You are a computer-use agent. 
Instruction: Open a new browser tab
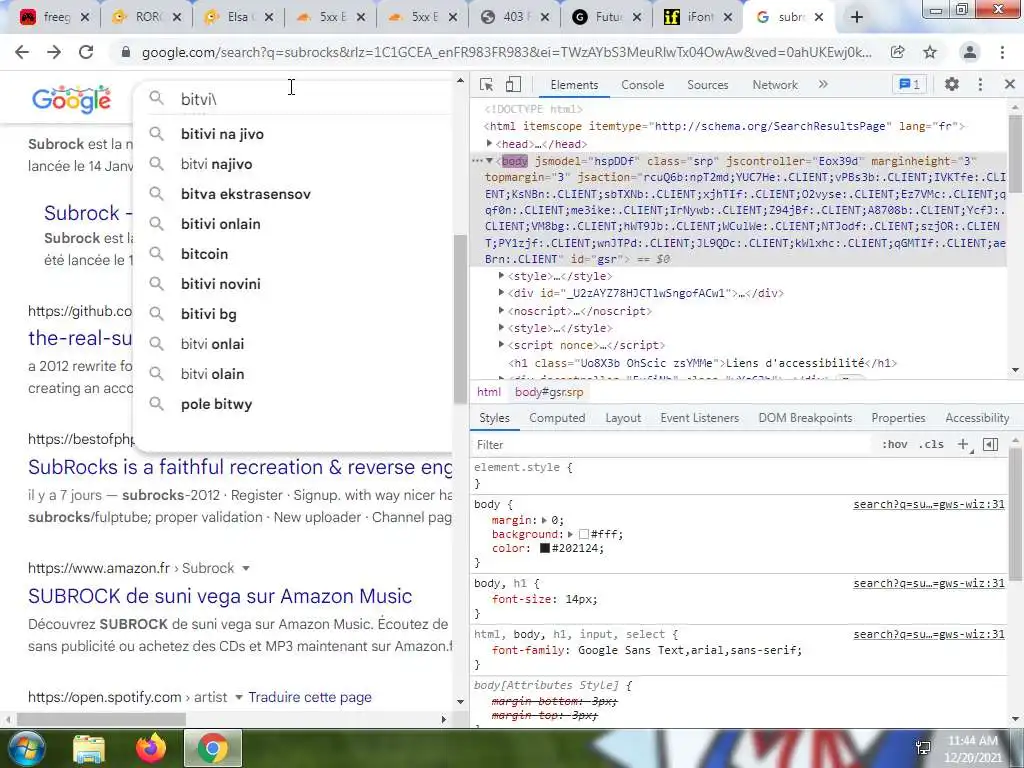click(857, 18)
